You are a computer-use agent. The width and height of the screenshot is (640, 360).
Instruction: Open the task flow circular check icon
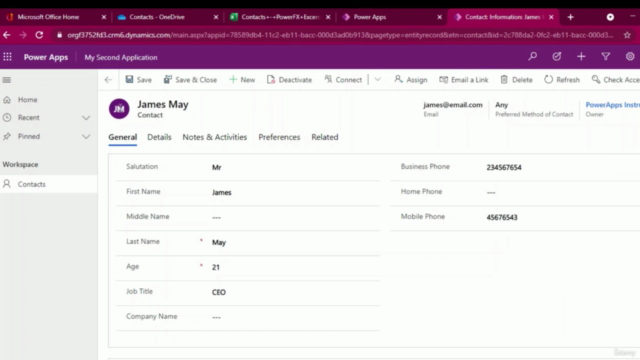(x=557, y=56)
